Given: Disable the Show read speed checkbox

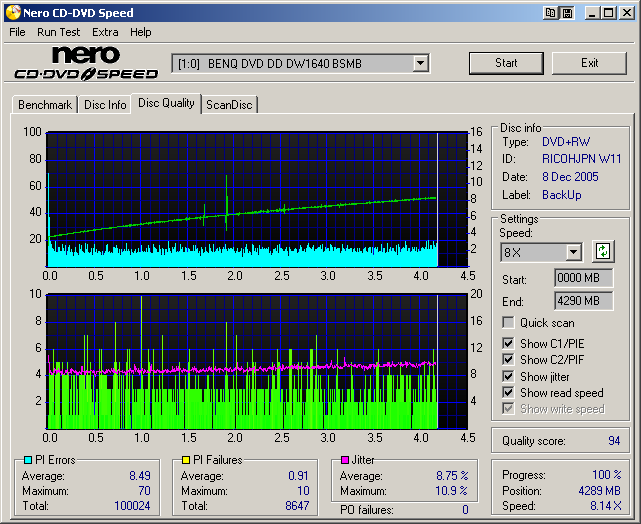Looking at the screenshot, I should pyautogui.click(x=508, y=393).
